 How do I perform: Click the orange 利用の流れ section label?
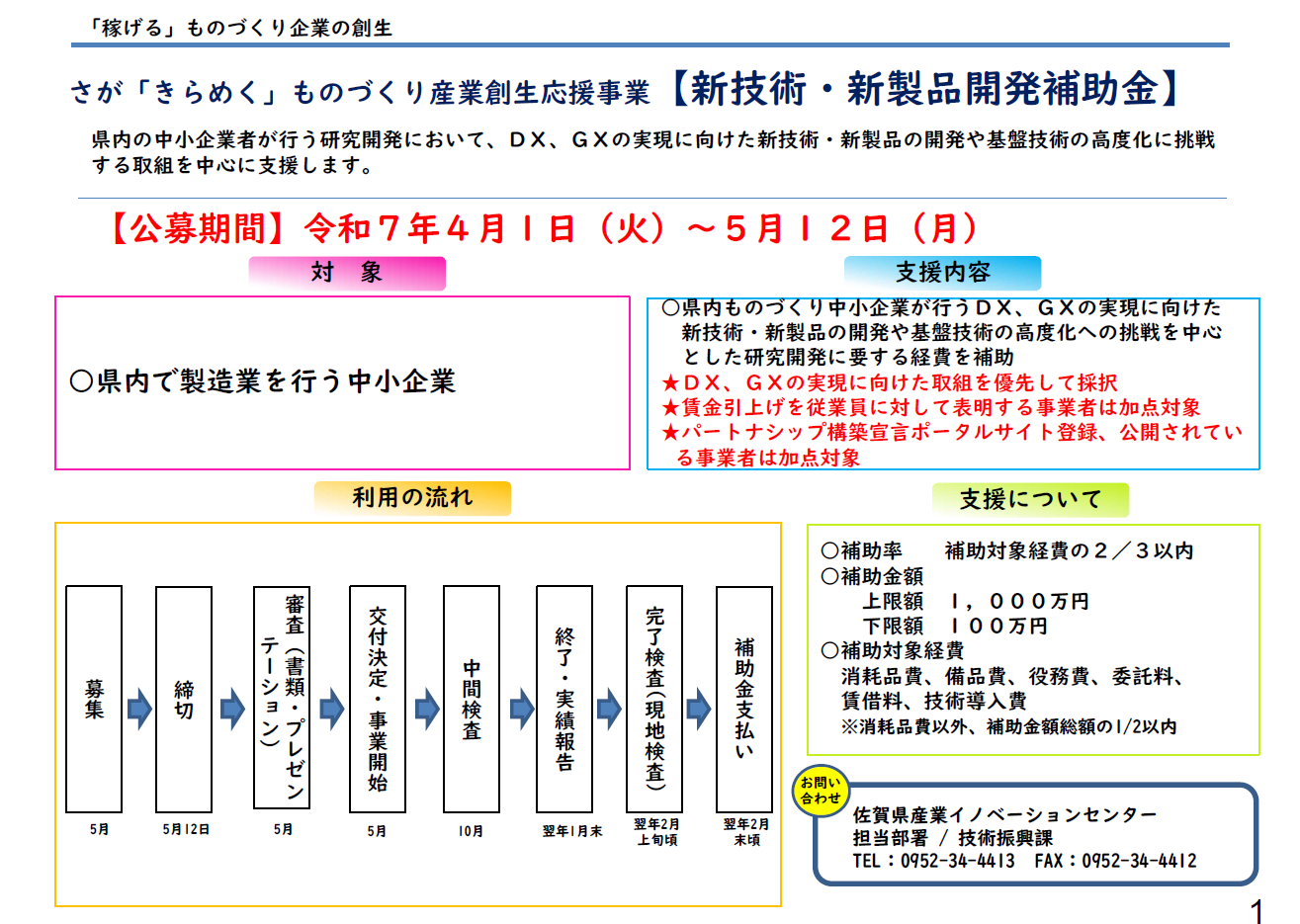pyautogui.click(x=412, y=497)
